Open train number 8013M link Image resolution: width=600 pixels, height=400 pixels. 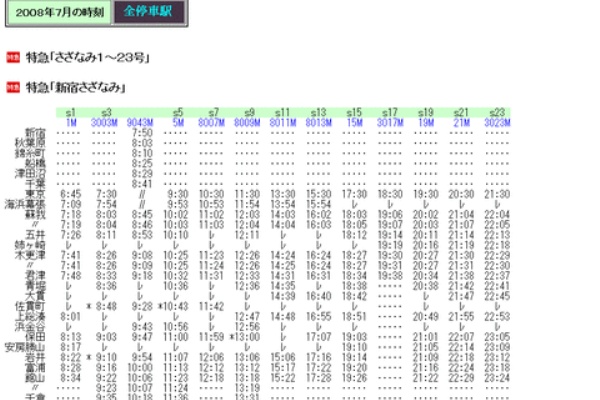pyautogui.click(x=318, y=122)
